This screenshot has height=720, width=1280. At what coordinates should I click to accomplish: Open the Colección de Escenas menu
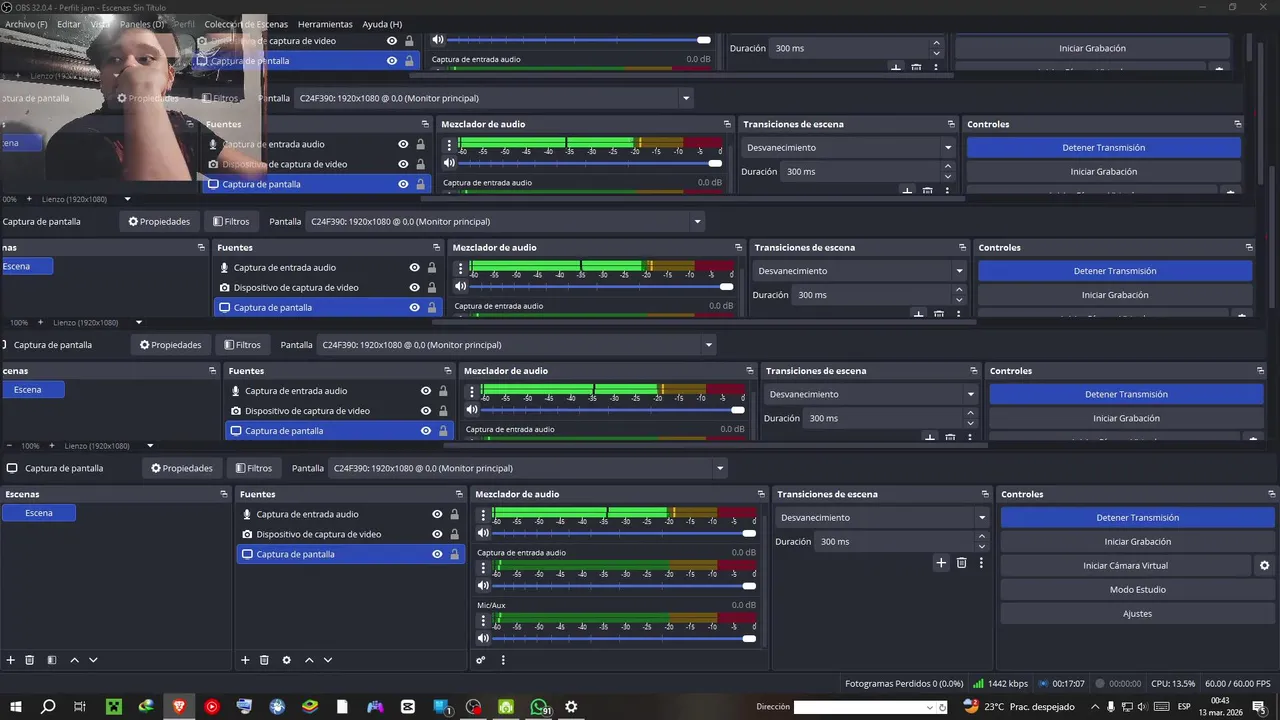[246, 24]
